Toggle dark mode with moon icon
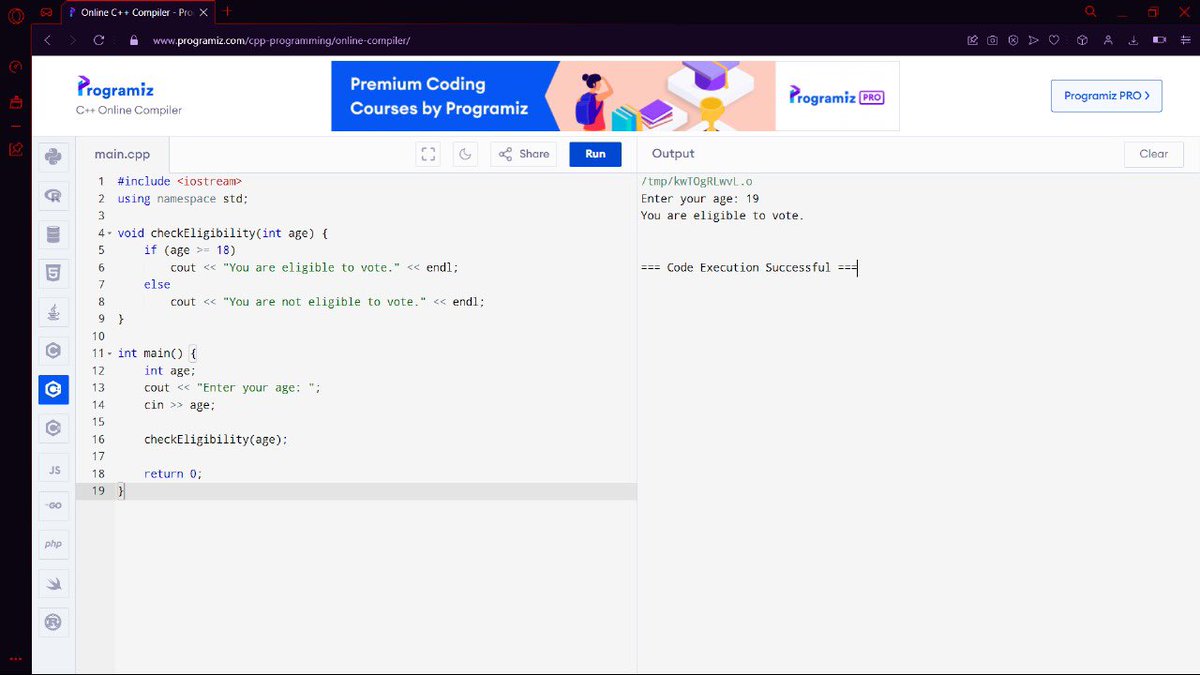 [465, 154]
